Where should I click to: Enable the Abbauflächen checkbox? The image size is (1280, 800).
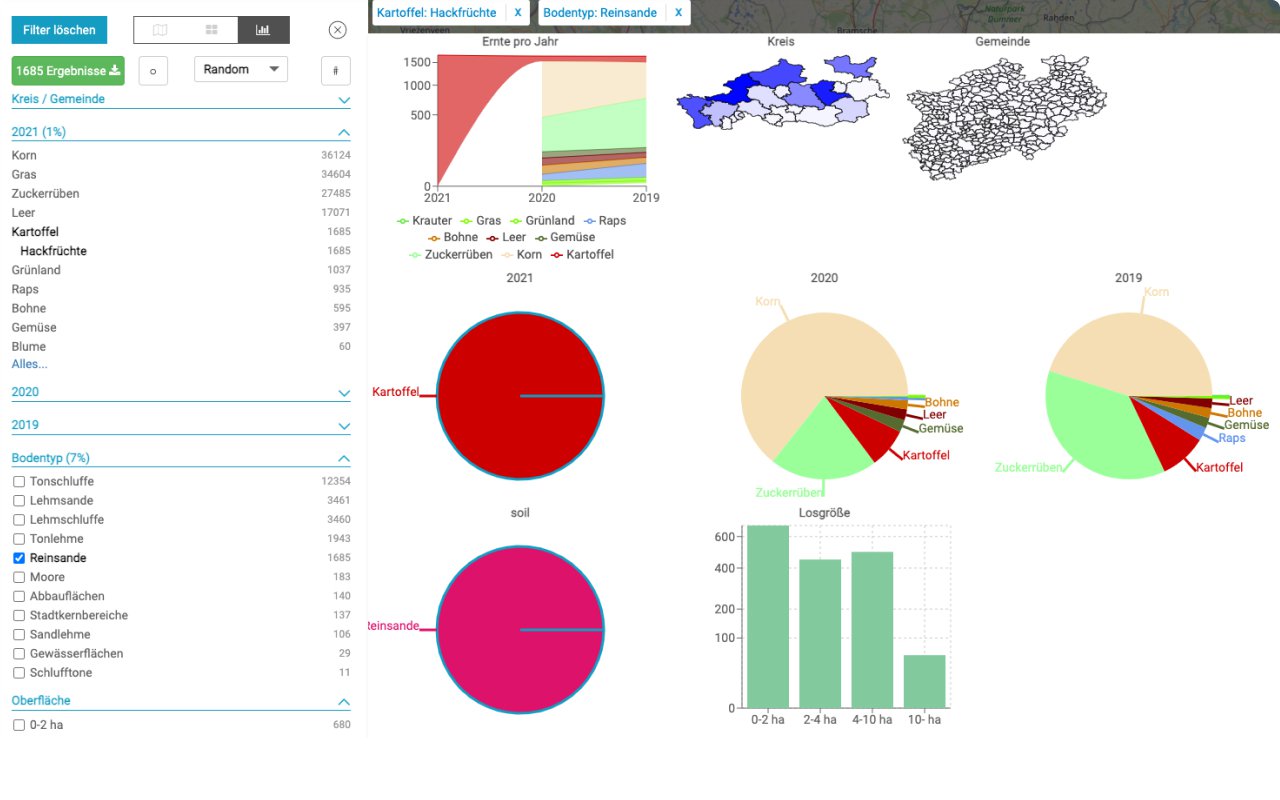point(19,596)
